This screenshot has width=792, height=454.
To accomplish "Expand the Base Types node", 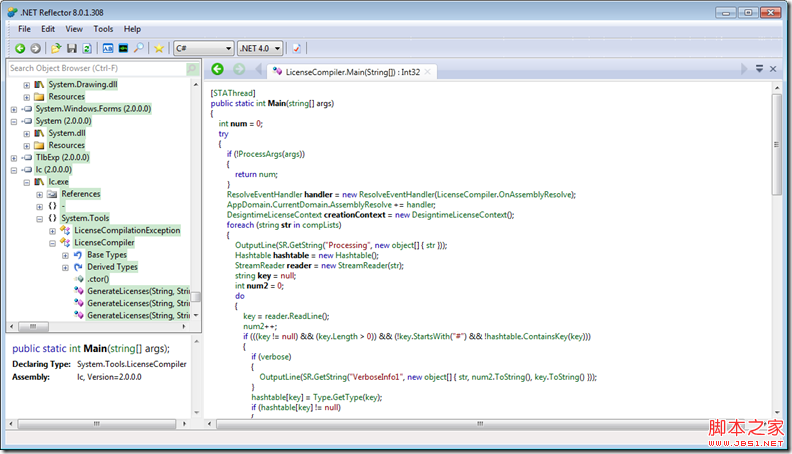I will point(65,255).
